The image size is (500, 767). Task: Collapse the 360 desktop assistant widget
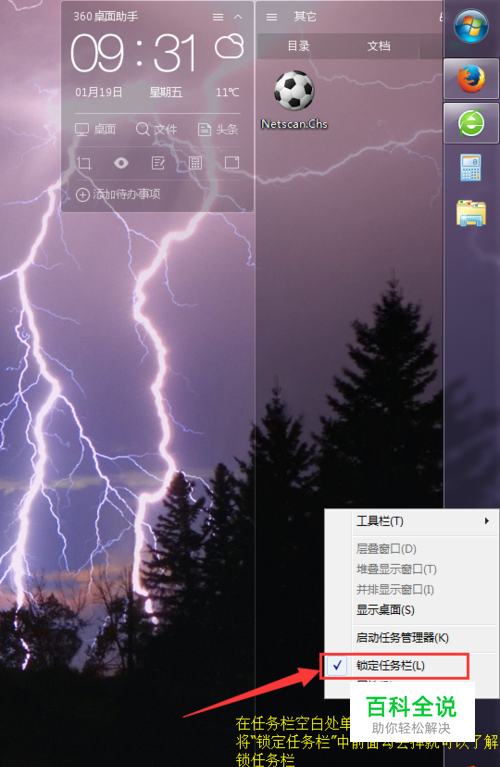[x=238, y=17]
